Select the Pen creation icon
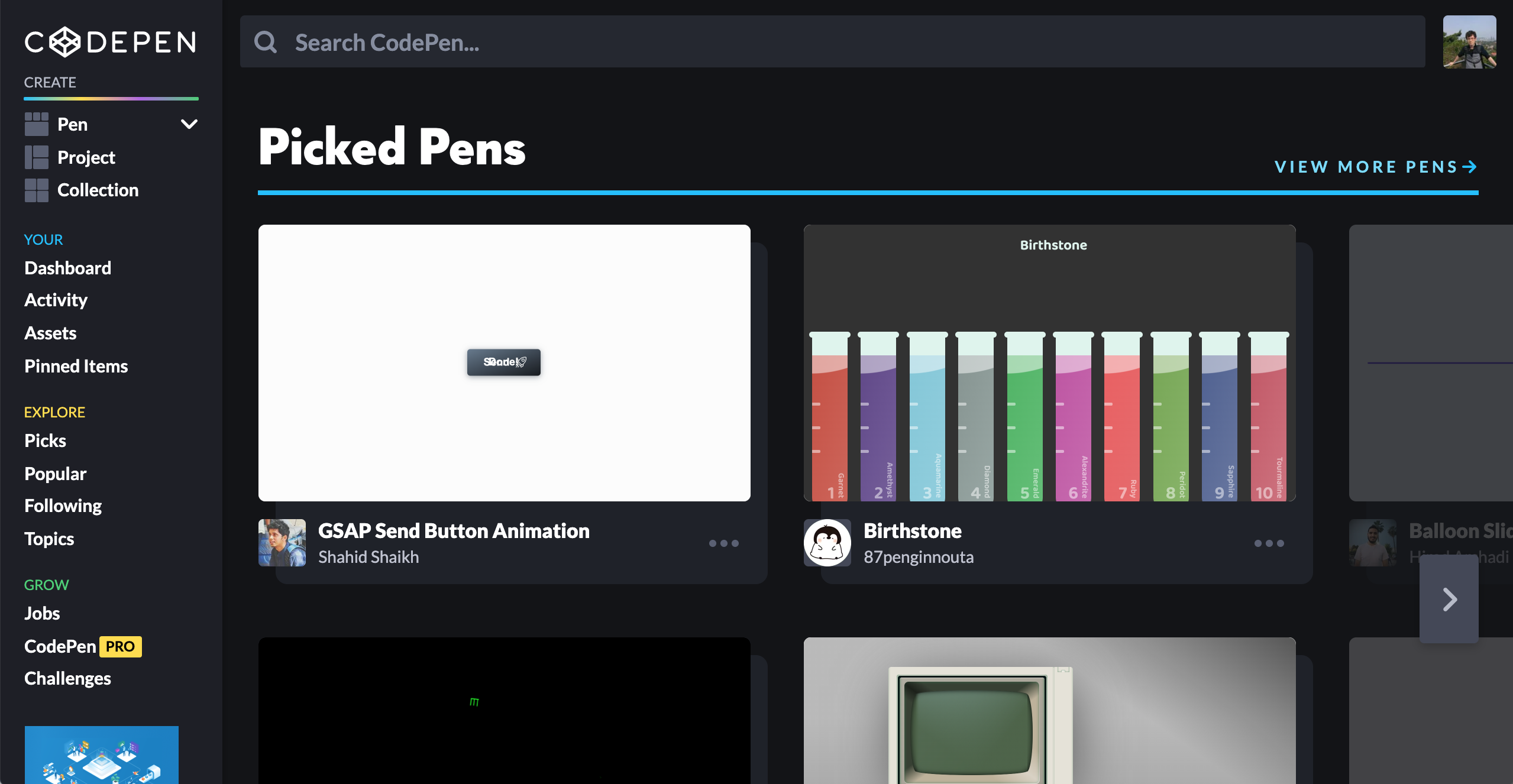Viewport: 1513px width, 784px height. point(37,124)
